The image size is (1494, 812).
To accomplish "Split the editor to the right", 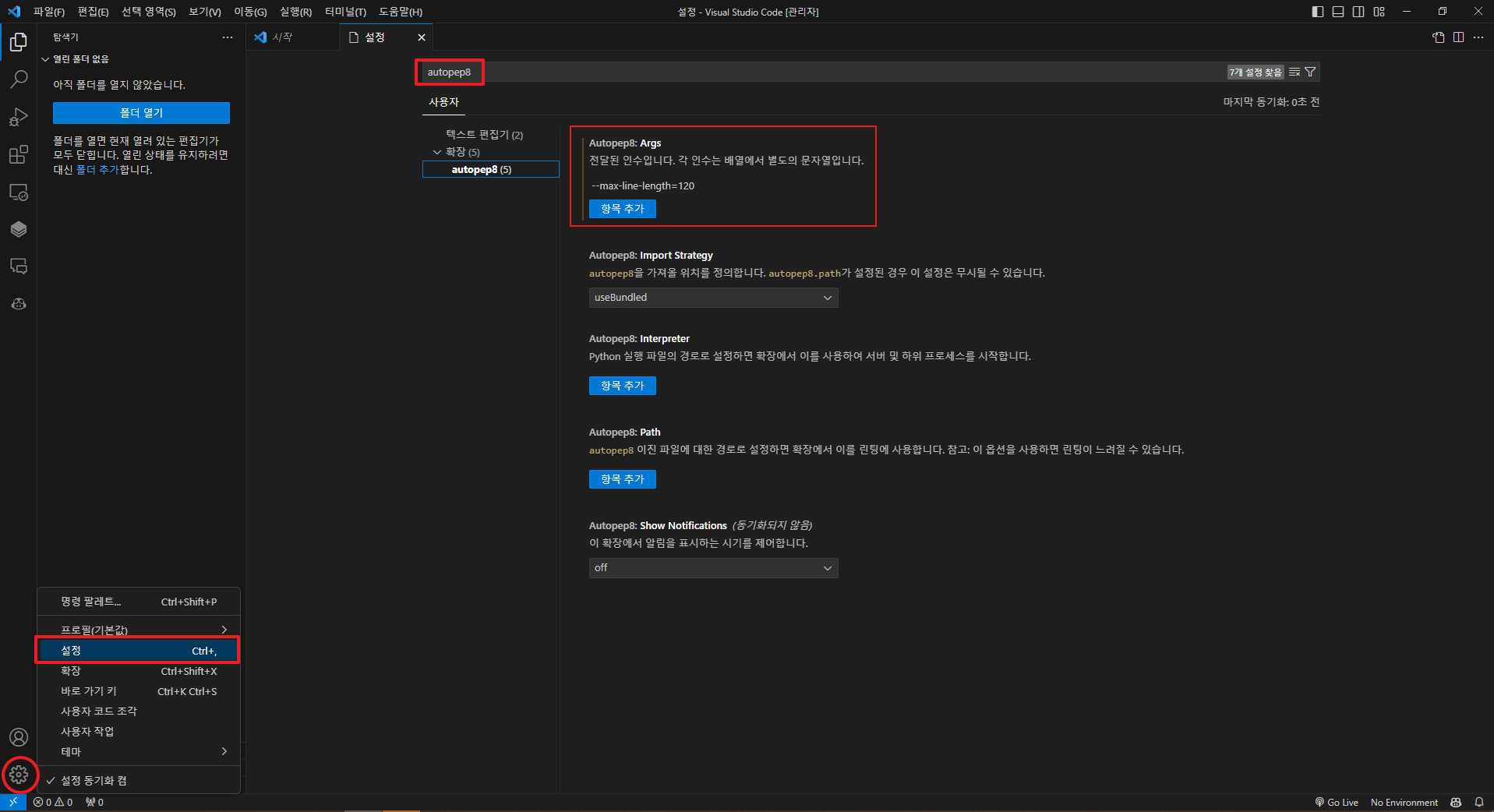I will coord(1458,37).
